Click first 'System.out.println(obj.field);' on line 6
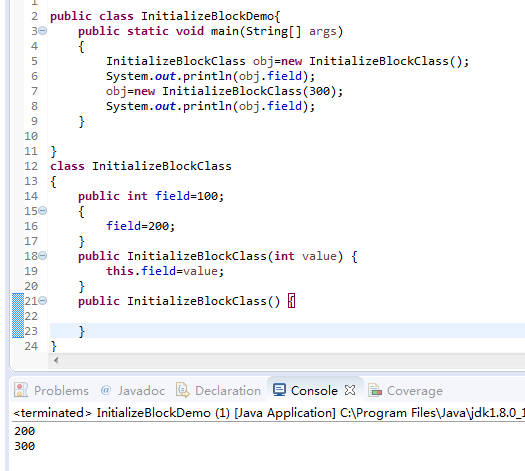 211,76
